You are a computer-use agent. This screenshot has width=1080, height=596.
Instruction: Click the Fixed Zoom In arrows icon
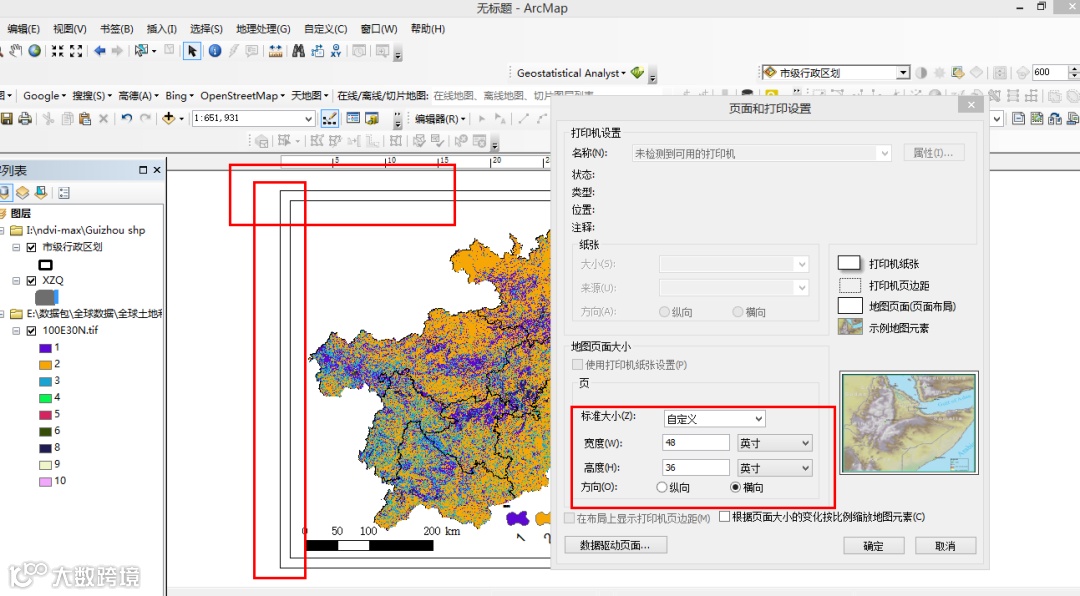58,51
